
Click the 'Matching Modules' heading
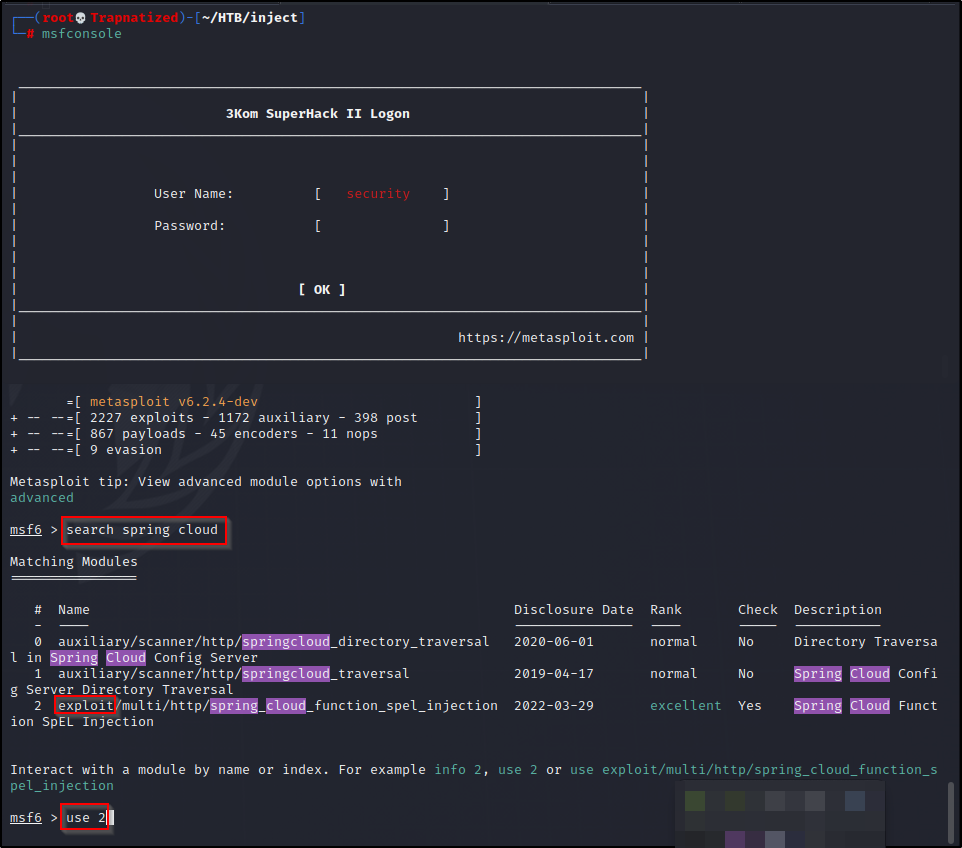(74, 561)
